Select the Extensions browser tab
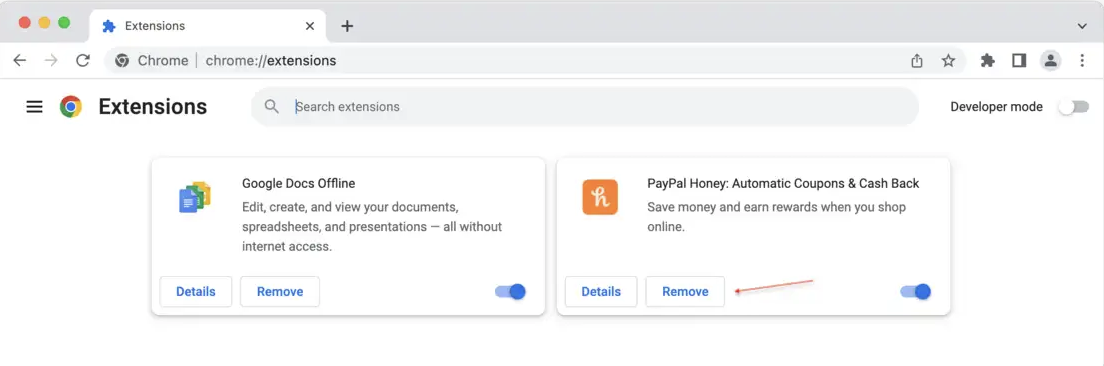Viewport: 1104px width, 366px height. [208, 26]
